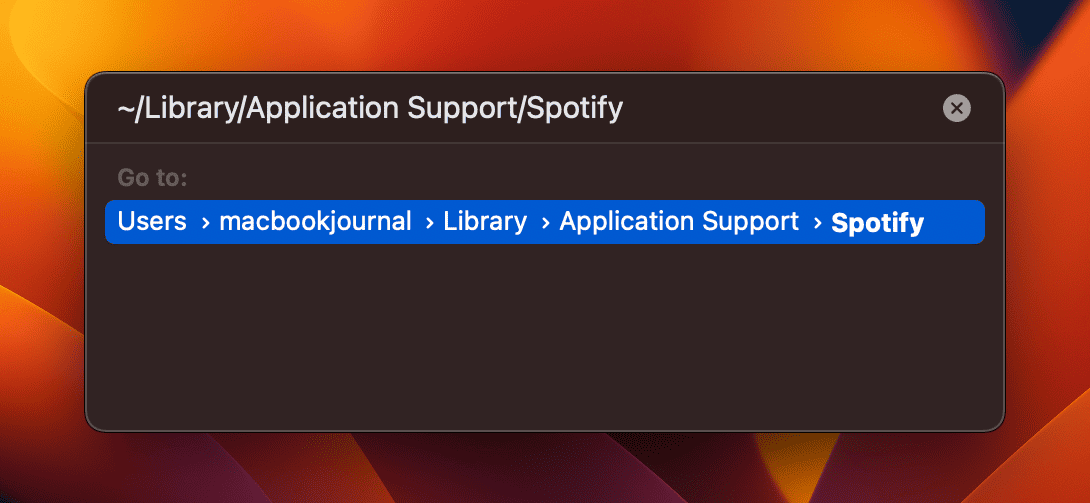Click empty space right of the typed path
This screenshot has height=503, width=1090.
(x=779, y=109)
